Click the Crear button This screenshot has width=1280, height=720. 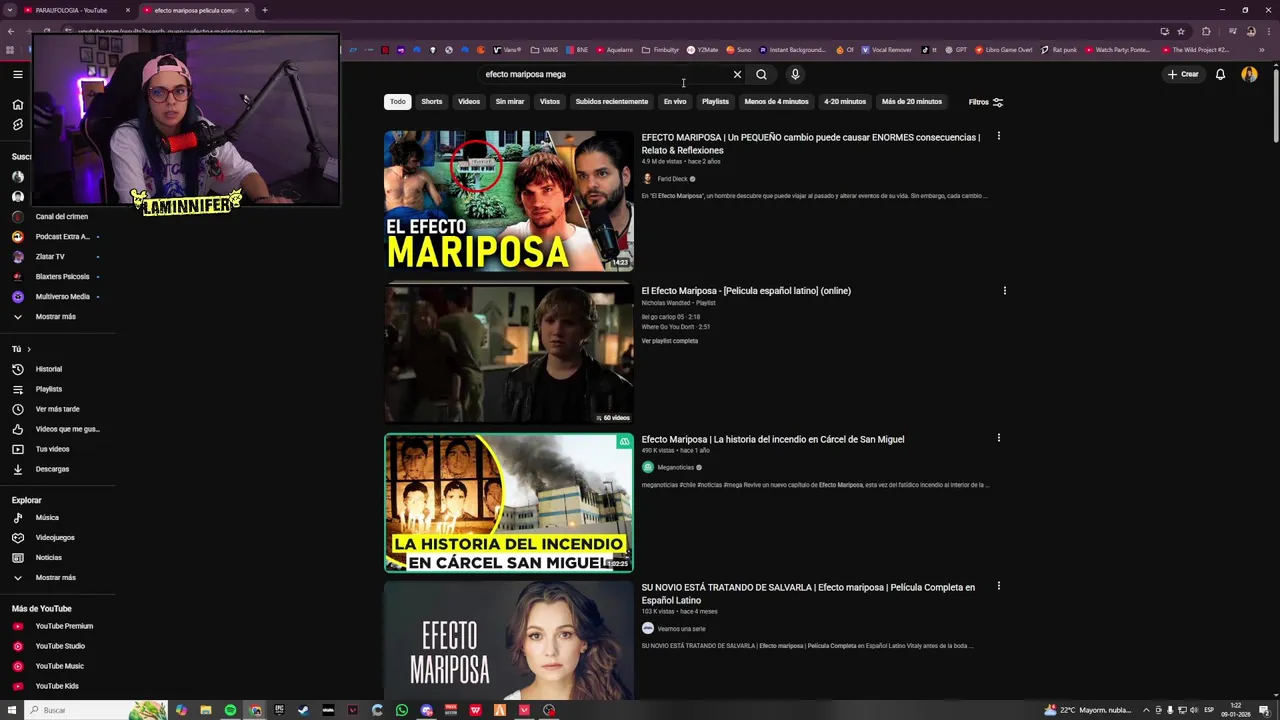1183,74
